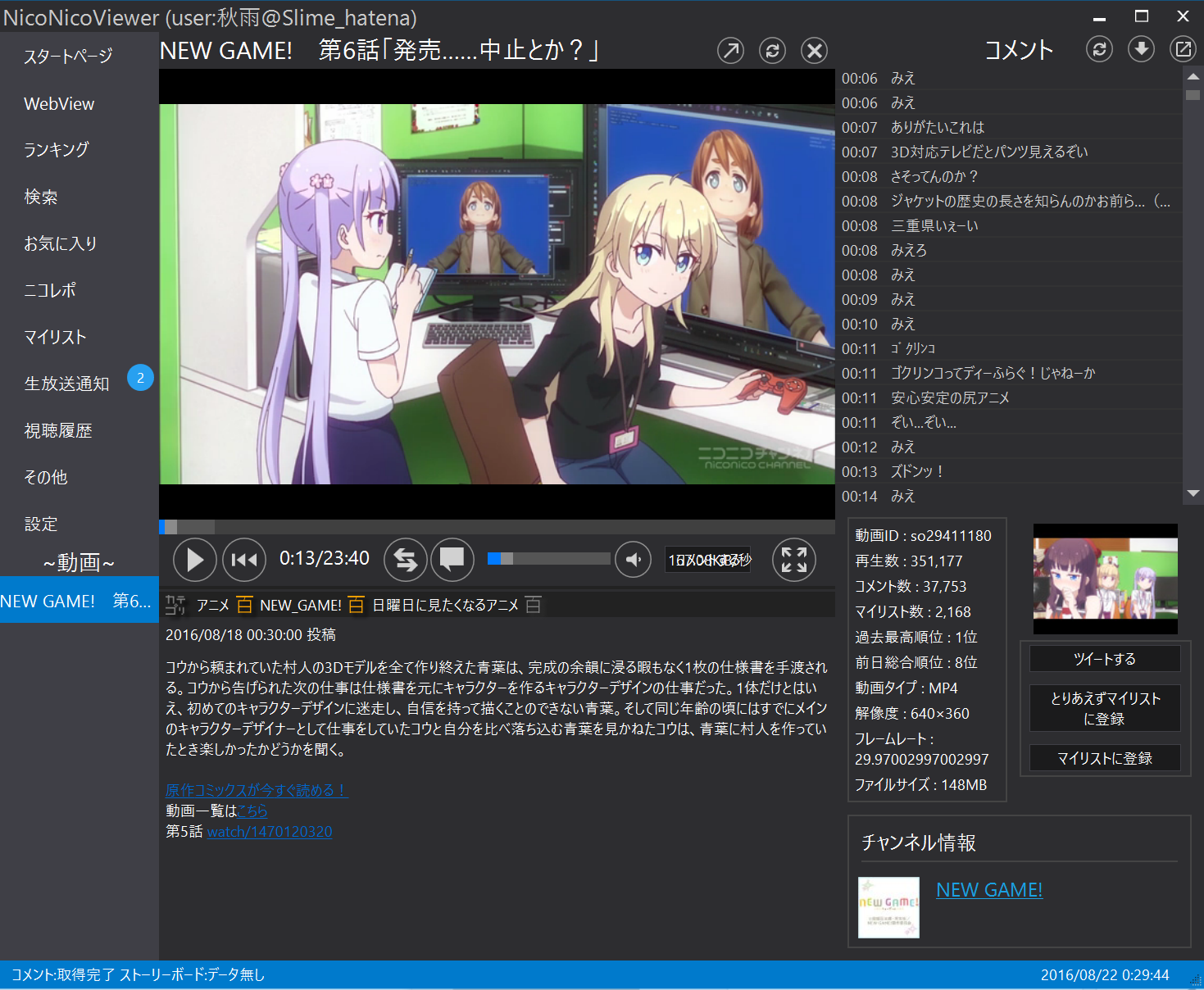Click the 解像度 : 640×360 text
This screenshot has height=990, width=1204.
(x=912, y=713)
